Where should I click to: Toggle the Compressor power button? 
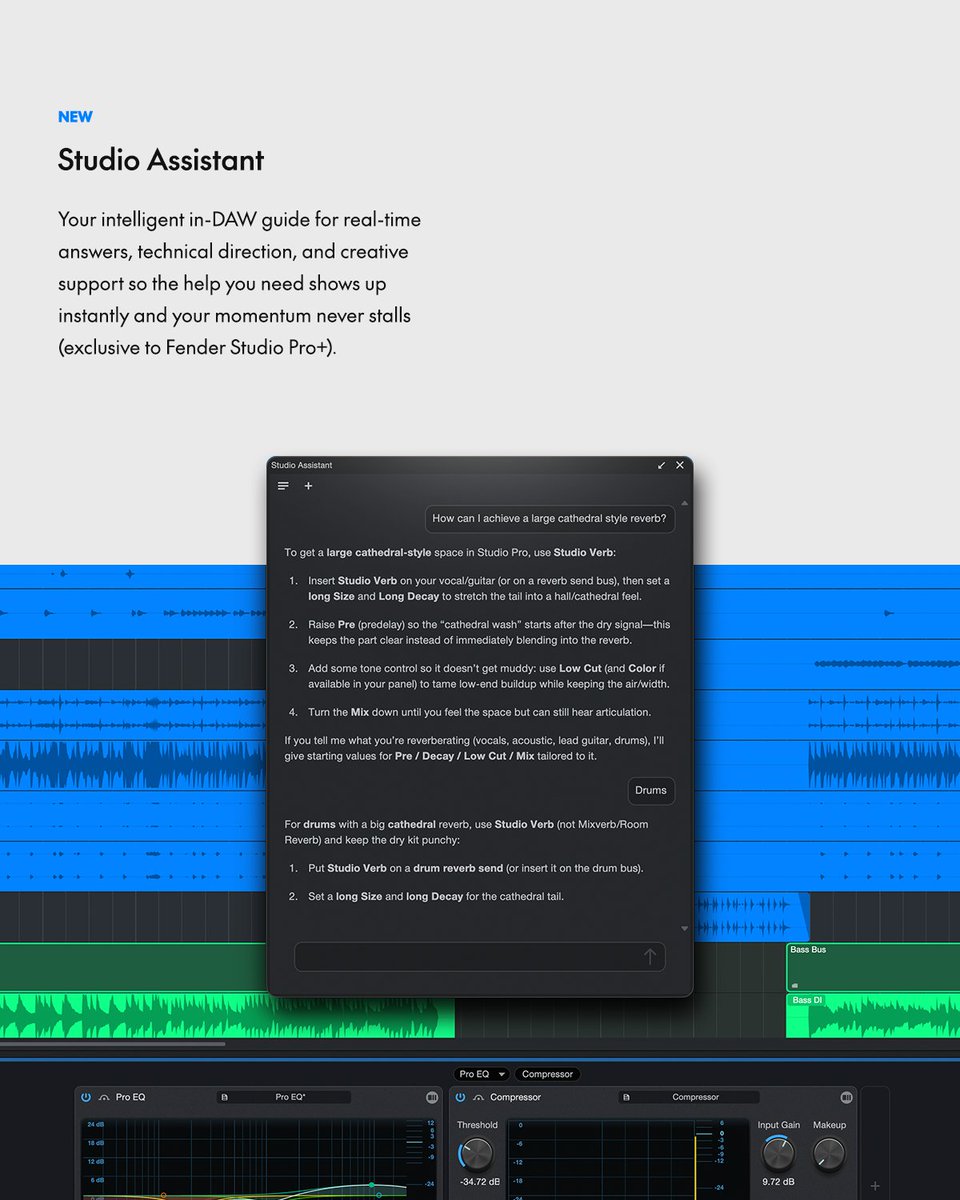click(460, 1097)
